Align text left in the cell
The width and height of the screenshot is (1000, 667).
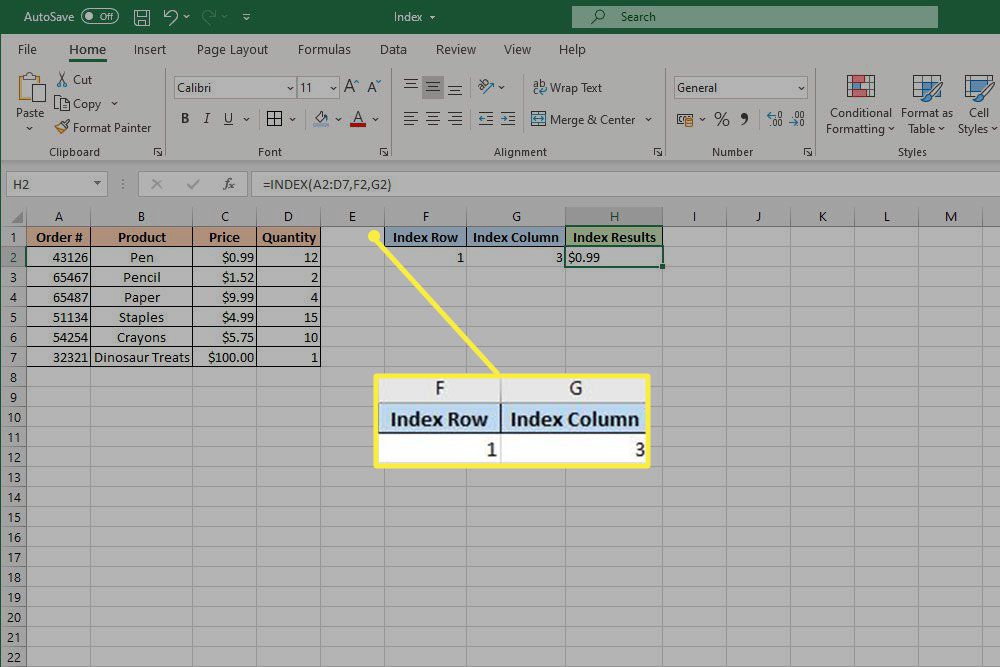[411, 119]
